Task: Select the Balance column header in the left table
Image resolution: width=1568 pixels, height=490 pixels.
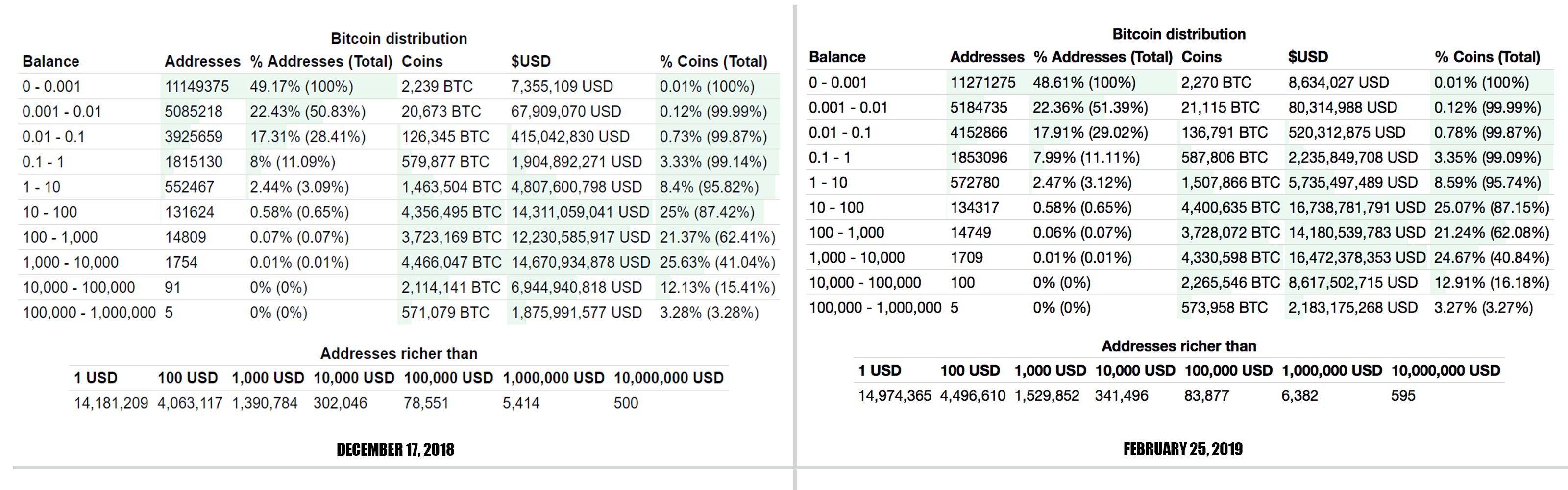Action: pos(51,61)
